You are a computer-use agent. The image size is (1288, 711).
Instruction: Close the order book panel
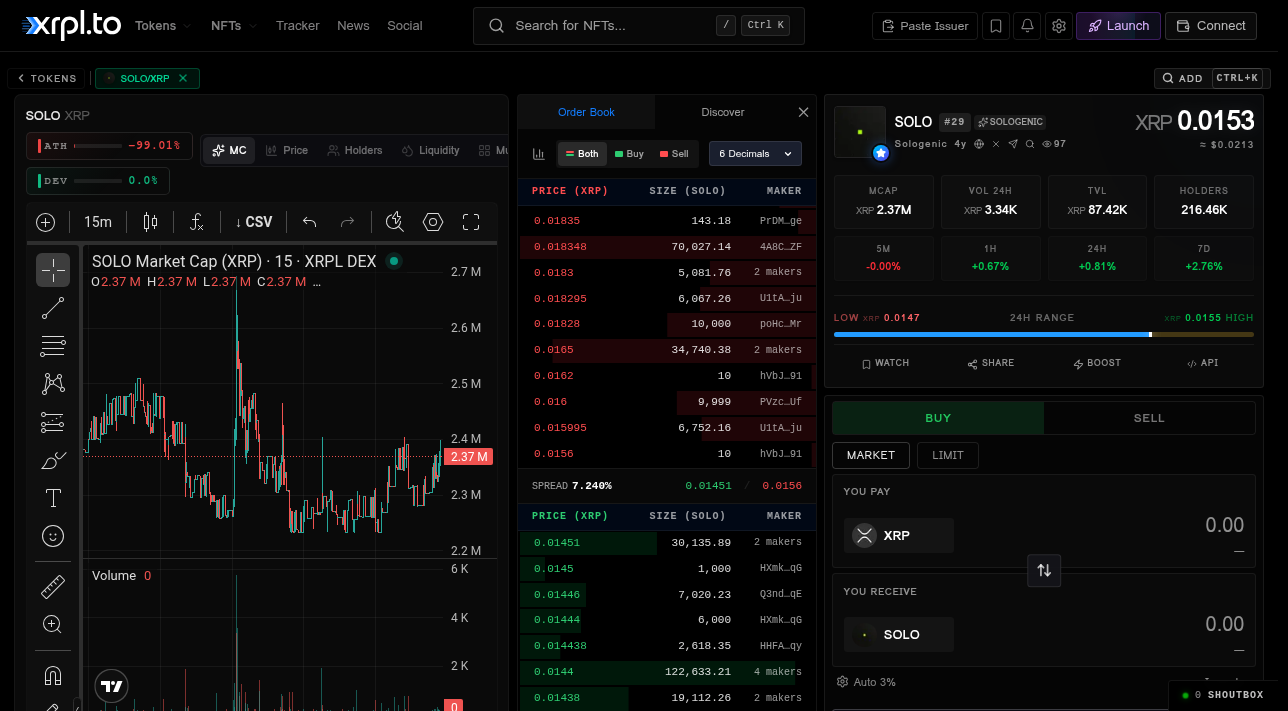803,112
